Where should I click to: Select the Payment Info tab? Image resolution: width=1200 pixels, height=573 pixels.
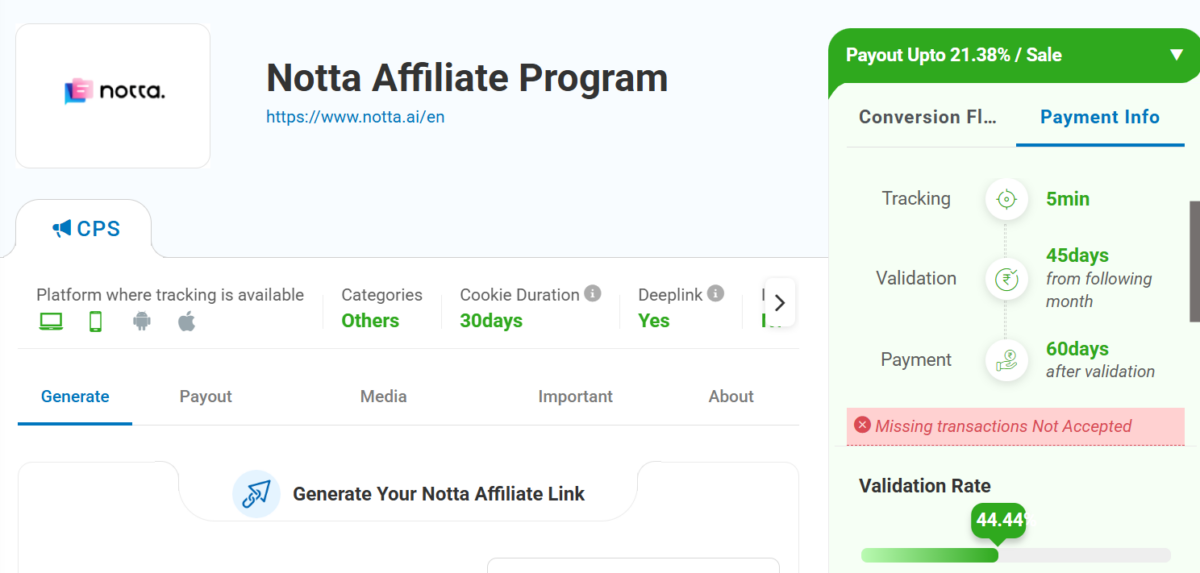point(1099,117)
